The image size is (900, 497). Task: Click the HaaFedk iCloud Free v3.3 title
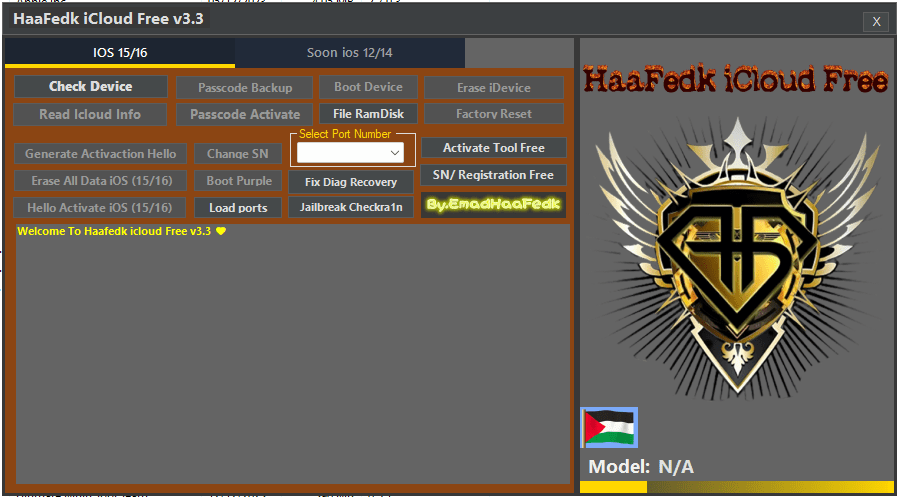coord(108,18)
